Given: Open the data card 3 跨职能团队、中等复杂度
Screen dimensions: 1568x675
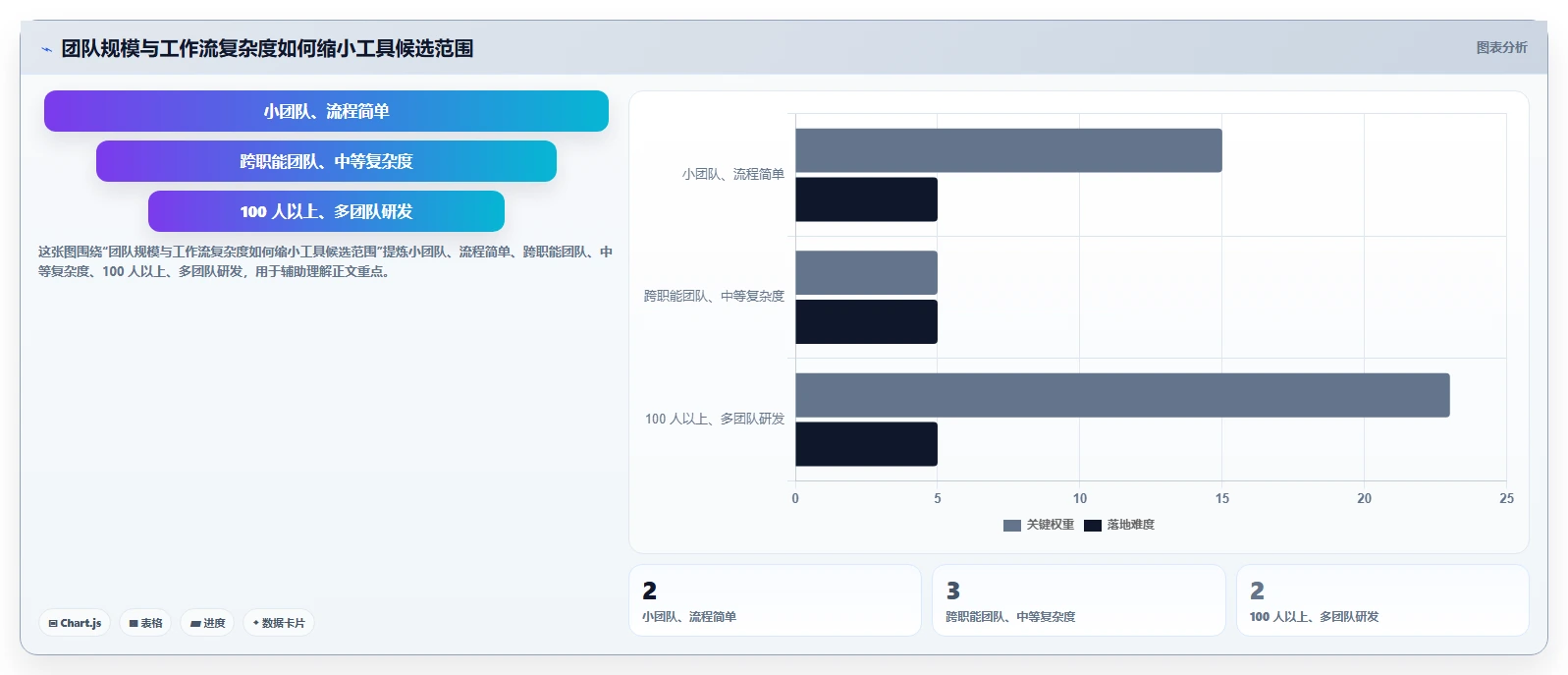Looking at the screenshot, I should 1078,600.
